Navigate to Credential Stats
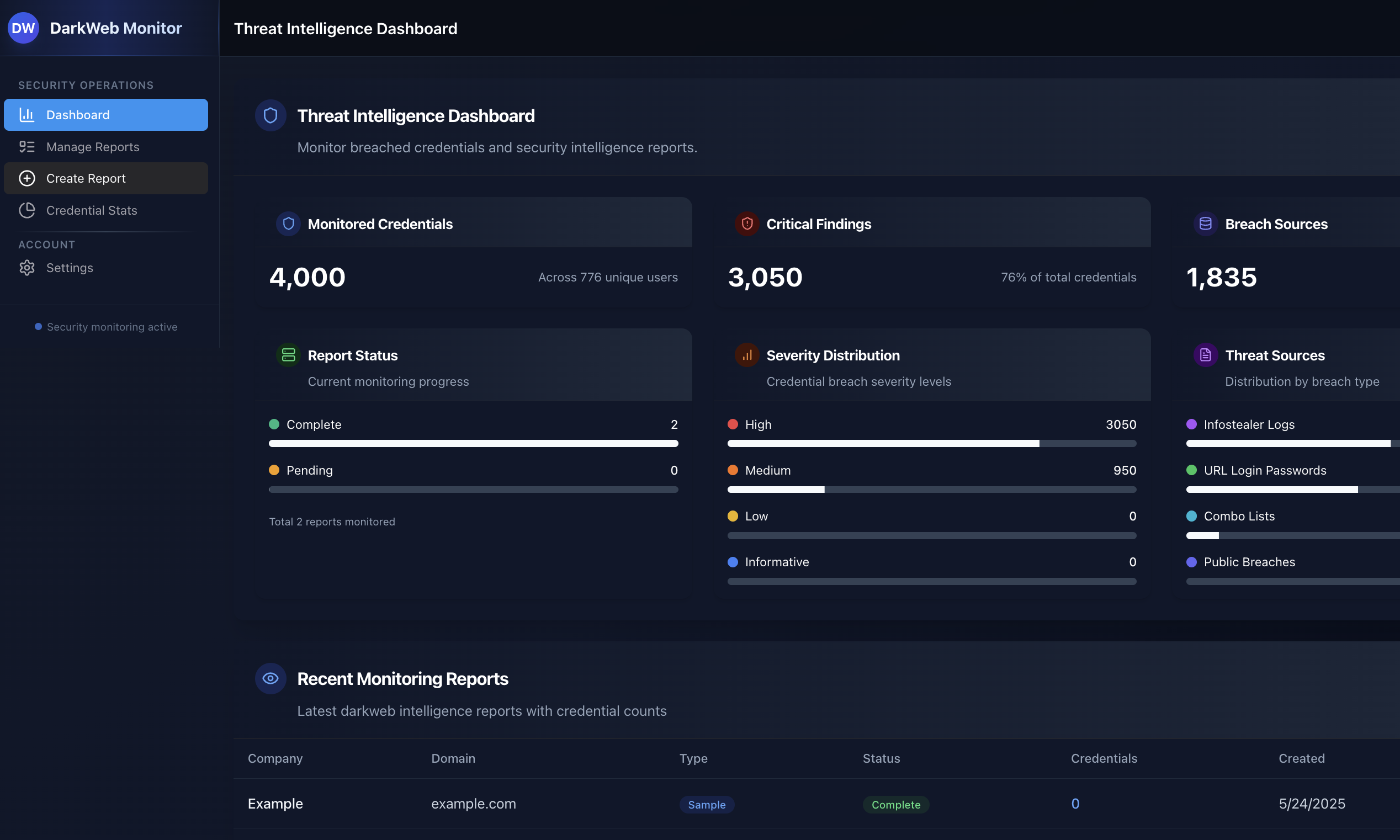Image resolution: width=1400 pixels, height=840 pixels. point(92,211)
